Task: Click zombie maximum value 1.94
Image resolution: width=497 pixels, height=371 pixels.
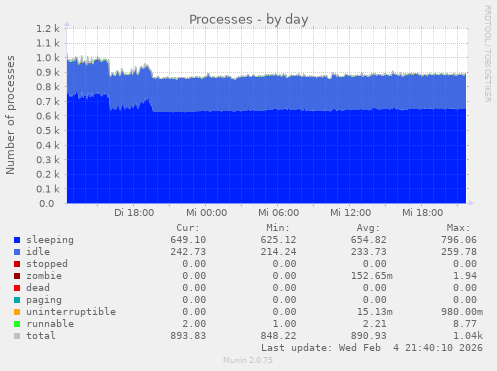Action: (x=465, y=276)
